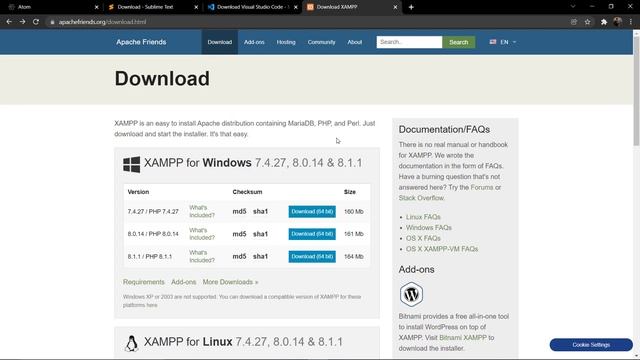
Task: Click the Linux penguin logo
Action: point(131,343)
